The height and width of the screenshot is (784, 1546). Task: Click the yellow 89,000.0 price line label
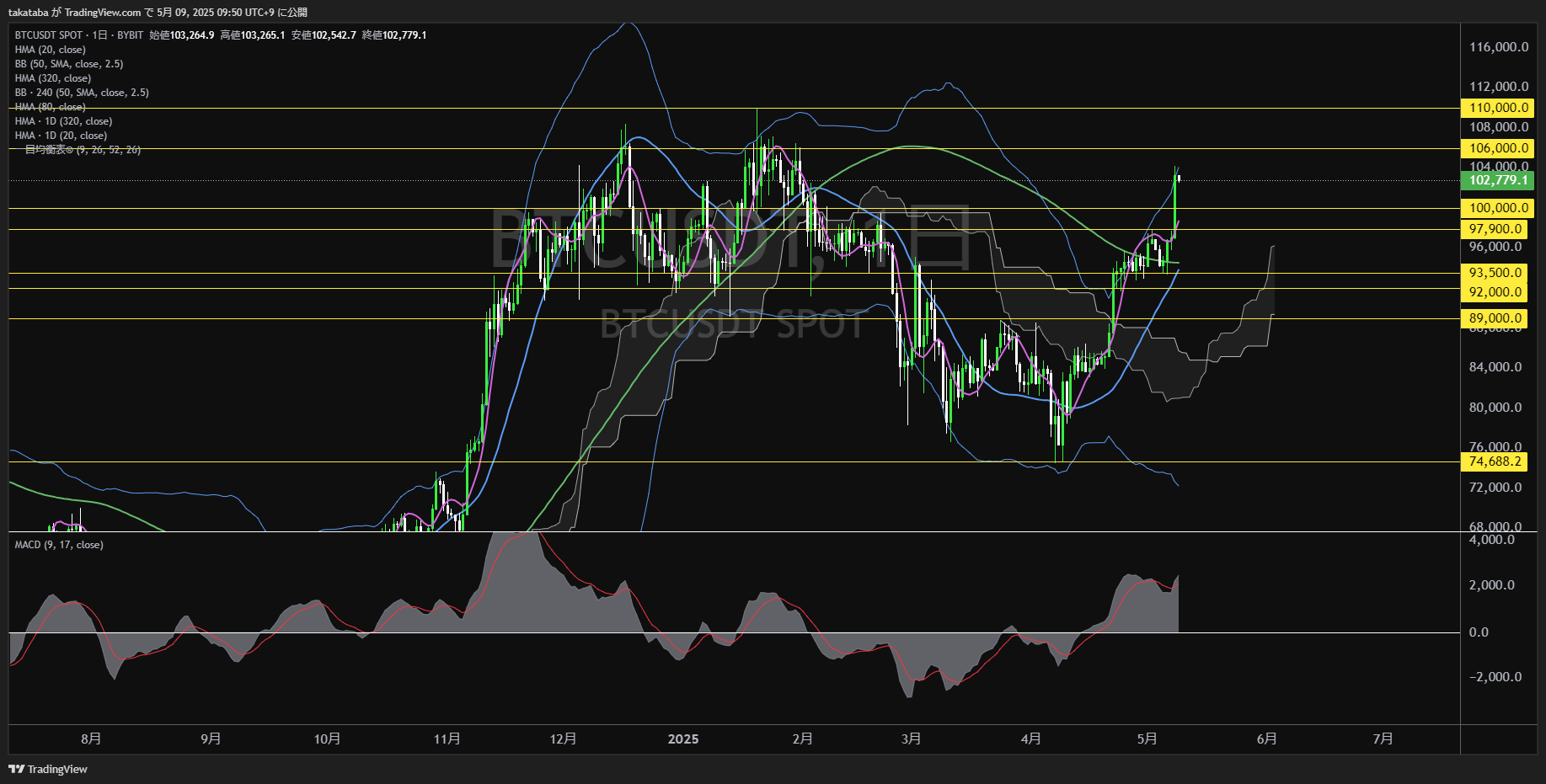pos(1495,318)
